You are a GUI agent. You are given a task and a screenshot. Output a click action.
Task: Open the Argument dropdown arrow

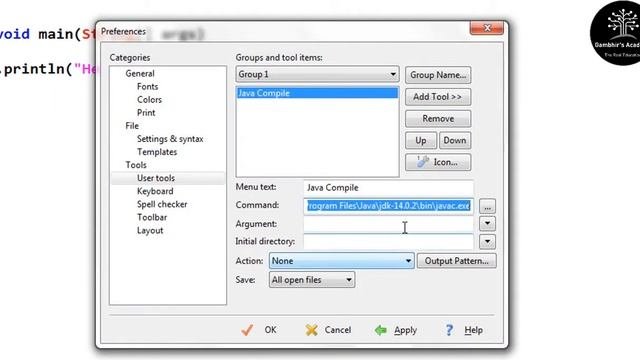point(487,224)
